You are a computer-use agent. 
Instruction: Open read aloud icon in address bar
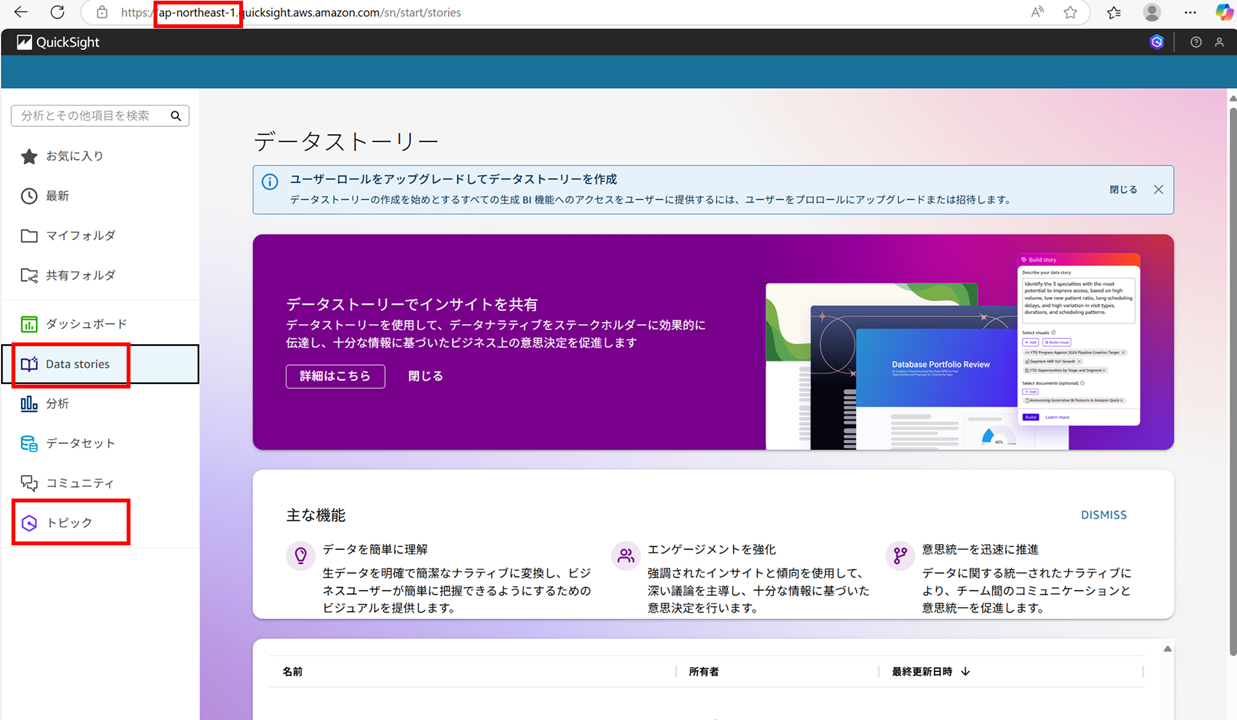tap(1038, 13)
